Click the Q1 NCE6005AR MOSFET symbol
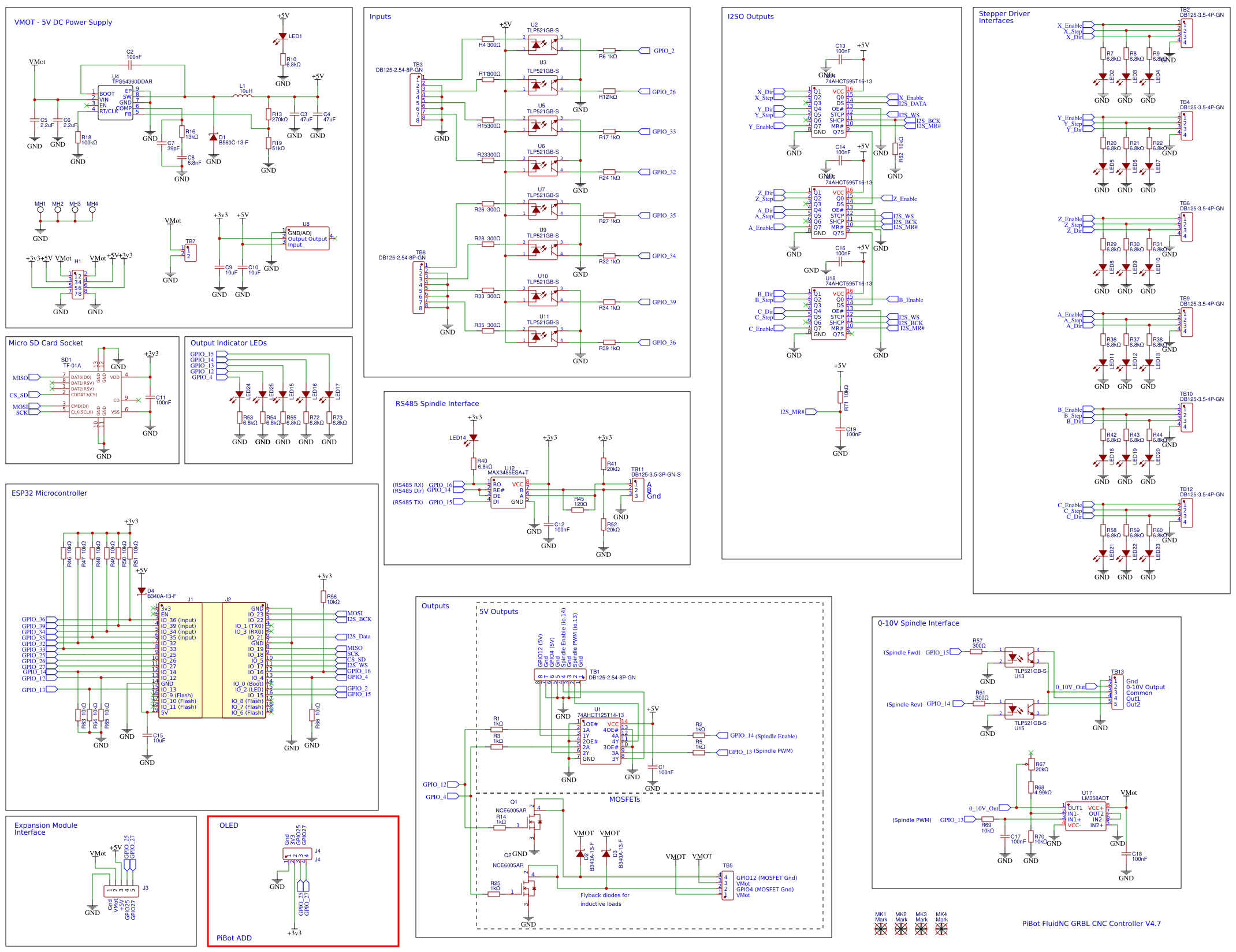 click(534, 821)
